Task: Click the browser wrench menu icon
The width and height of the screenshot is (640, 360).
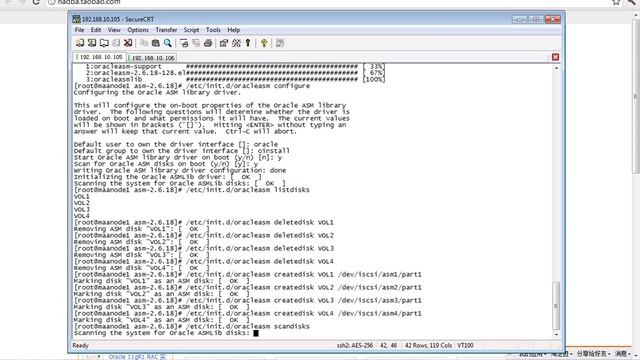Action: click(x=631, y=2)
